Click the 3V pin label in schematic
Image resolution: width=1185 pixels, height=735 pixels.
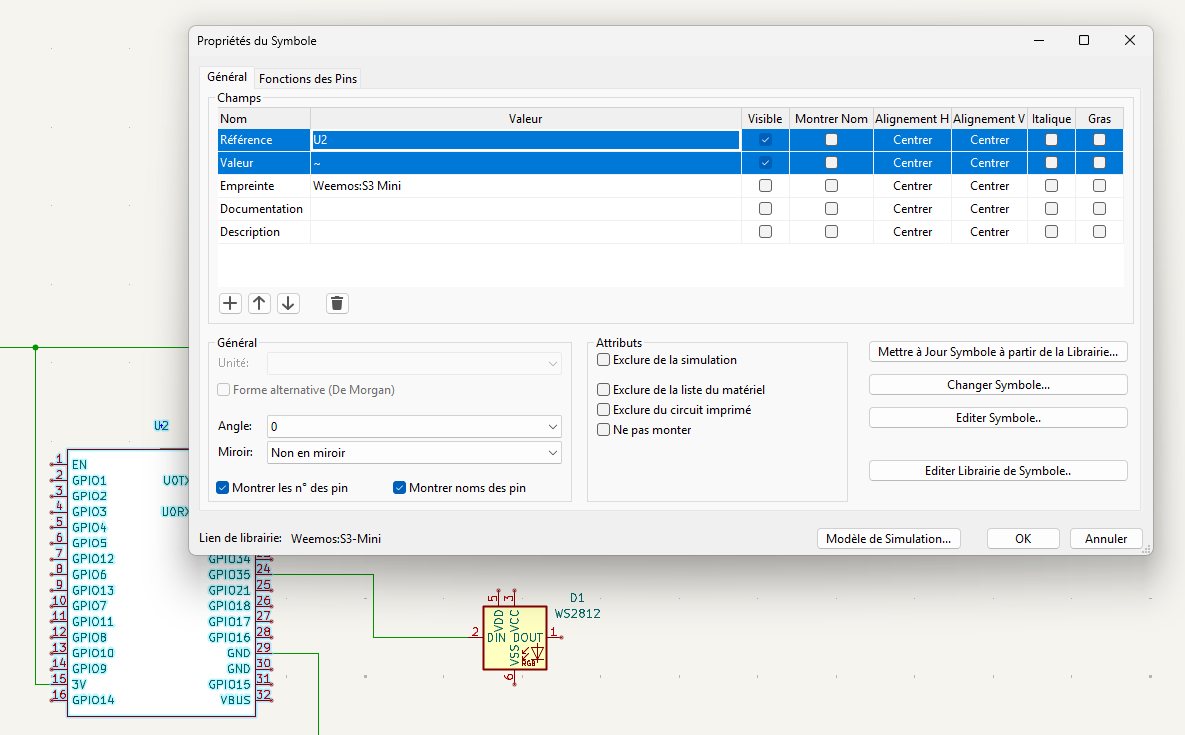(79, 684)
